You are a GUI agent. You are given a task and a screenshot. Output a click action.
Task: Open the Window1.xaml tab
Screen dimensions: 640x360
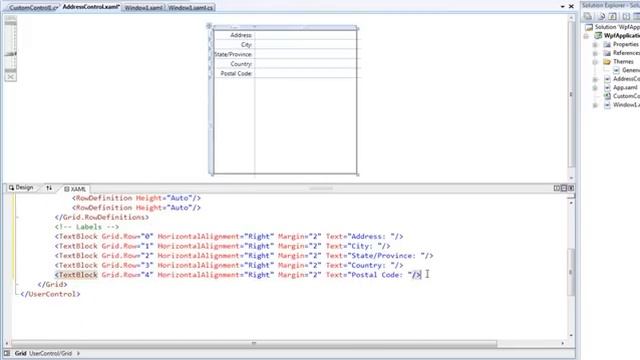coord(143,7)
